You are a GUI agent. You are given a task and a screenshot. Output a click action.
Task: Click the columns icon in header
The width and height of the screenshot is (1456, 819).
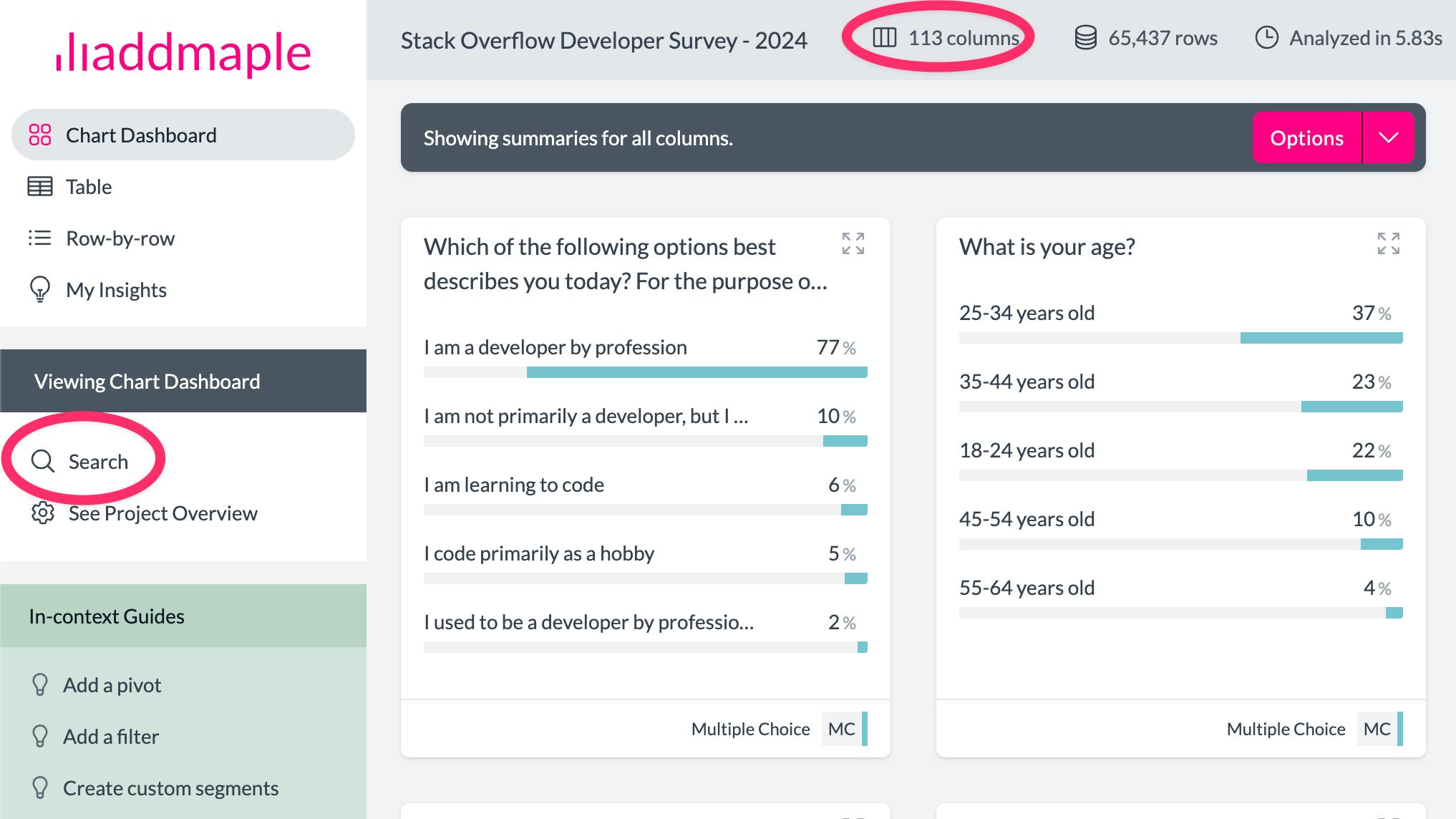point(885,38)
